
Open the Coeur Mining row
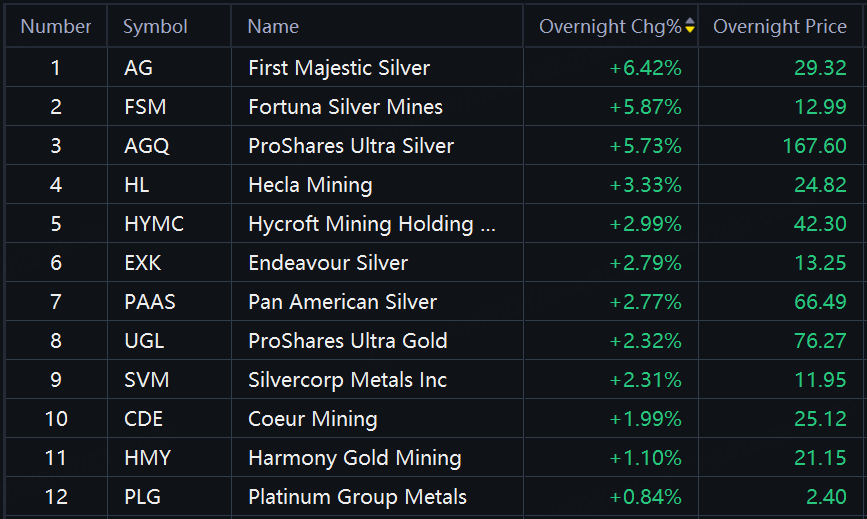click(312, 419)
